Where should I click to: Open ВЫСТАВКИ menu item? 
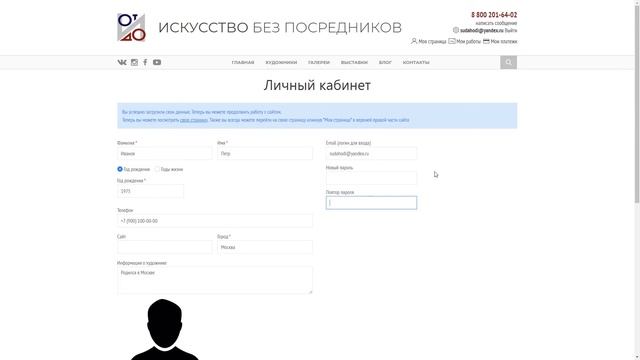click(354, 62)
